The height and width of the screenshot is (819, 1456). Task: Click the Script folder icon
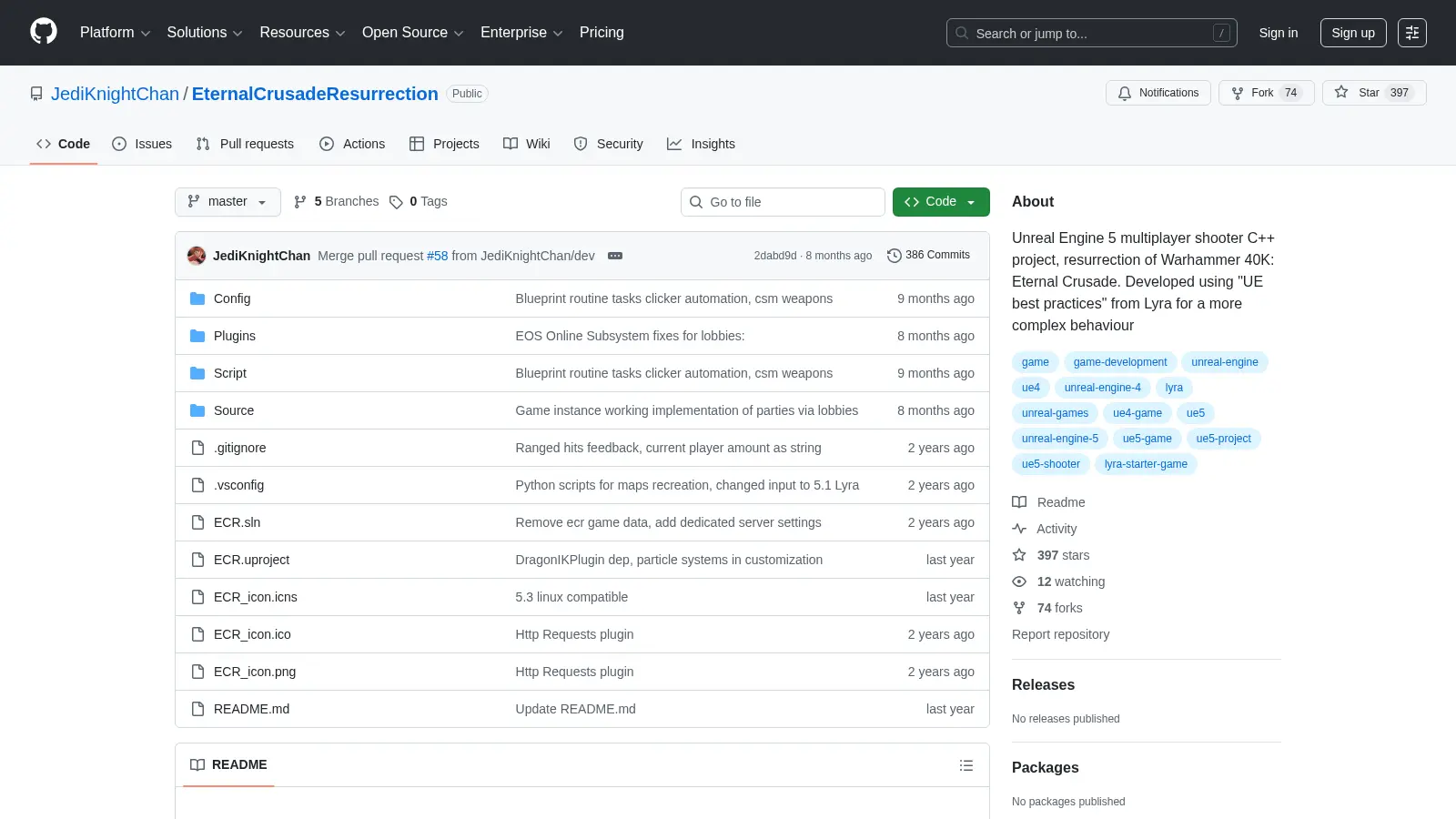(x=197, y=373)
